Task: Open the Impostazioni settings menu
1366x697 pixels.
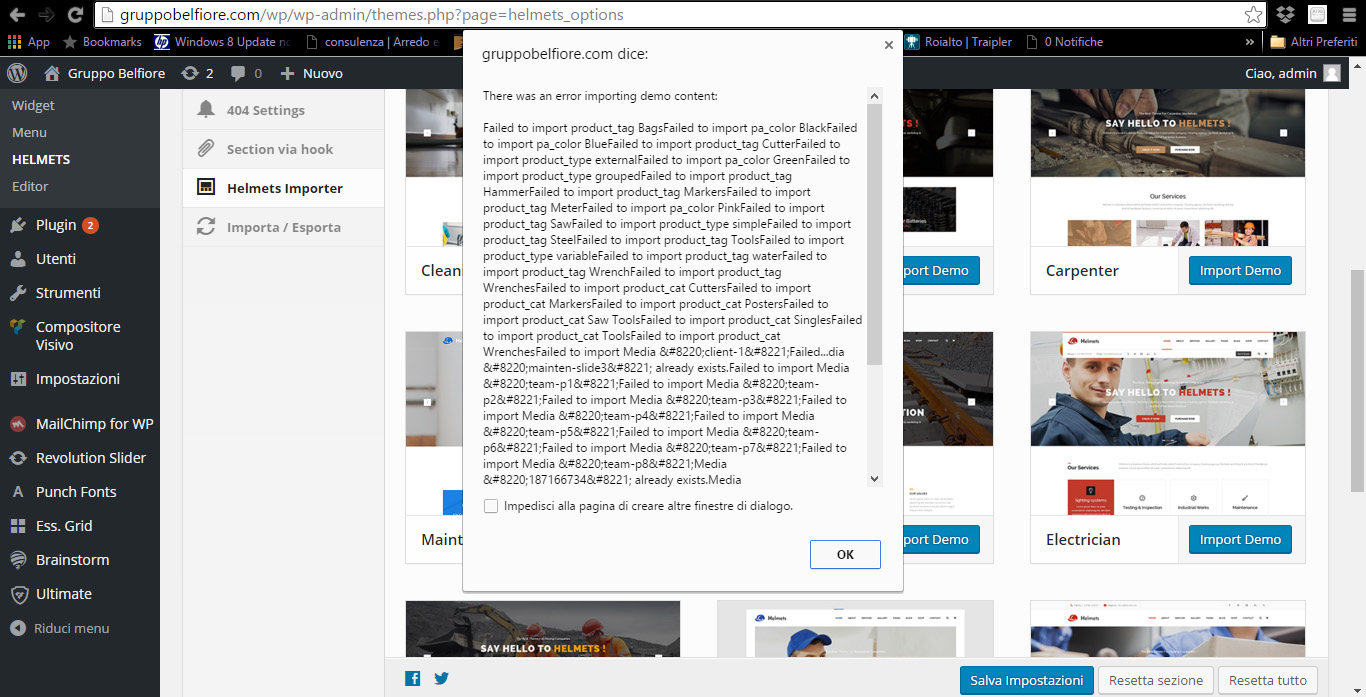Action: (80, 379)
